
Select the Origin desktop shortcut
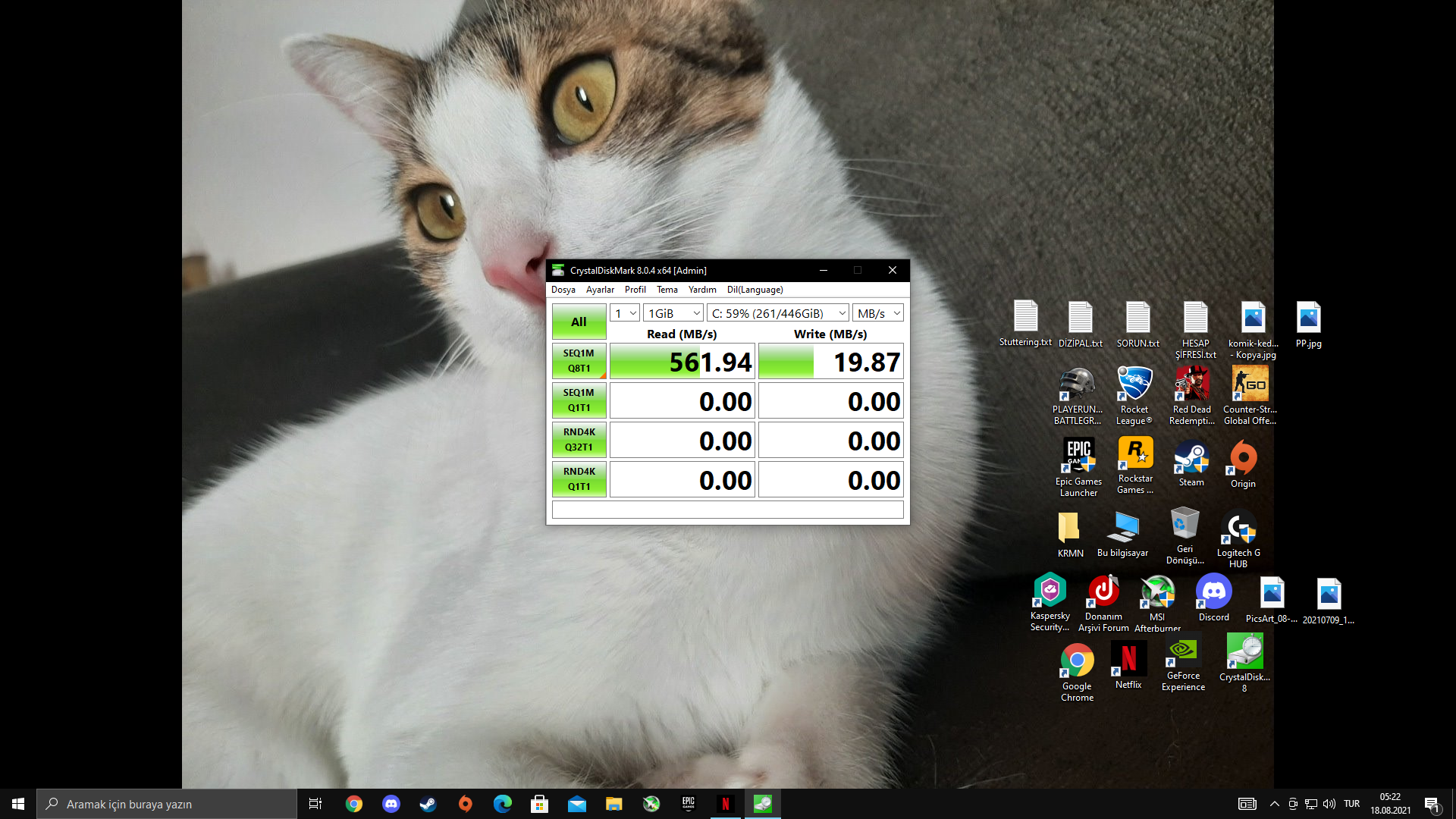(1243, 465)
